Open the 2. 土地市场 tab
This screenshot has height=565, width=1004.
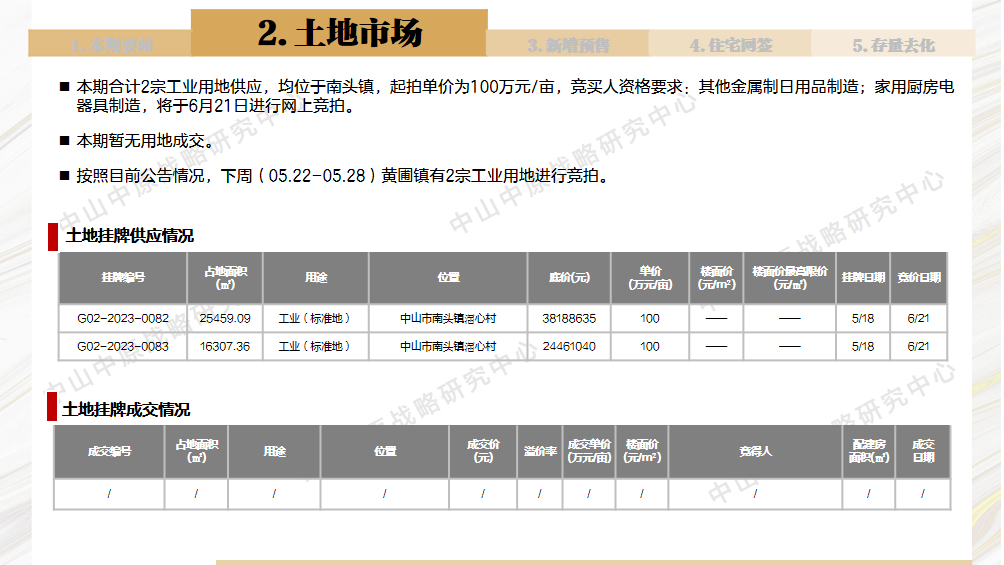pyautogui.click(x=339, y=33)
